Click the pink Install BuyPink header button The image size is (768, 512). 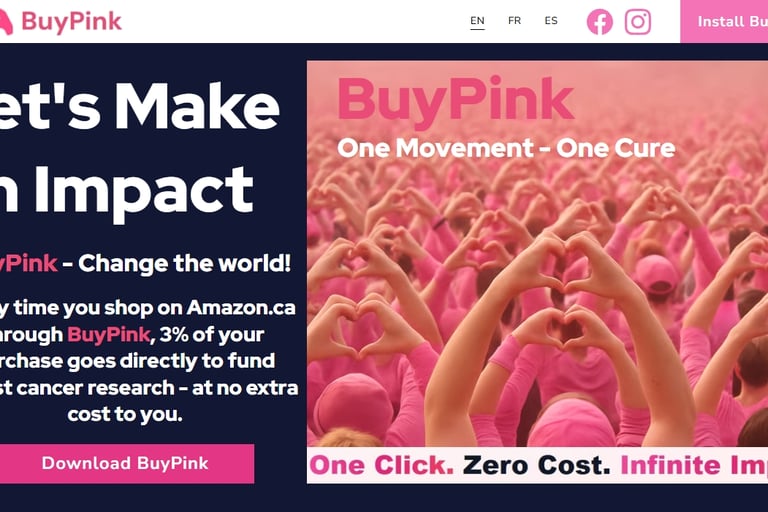tap(724, 22)
